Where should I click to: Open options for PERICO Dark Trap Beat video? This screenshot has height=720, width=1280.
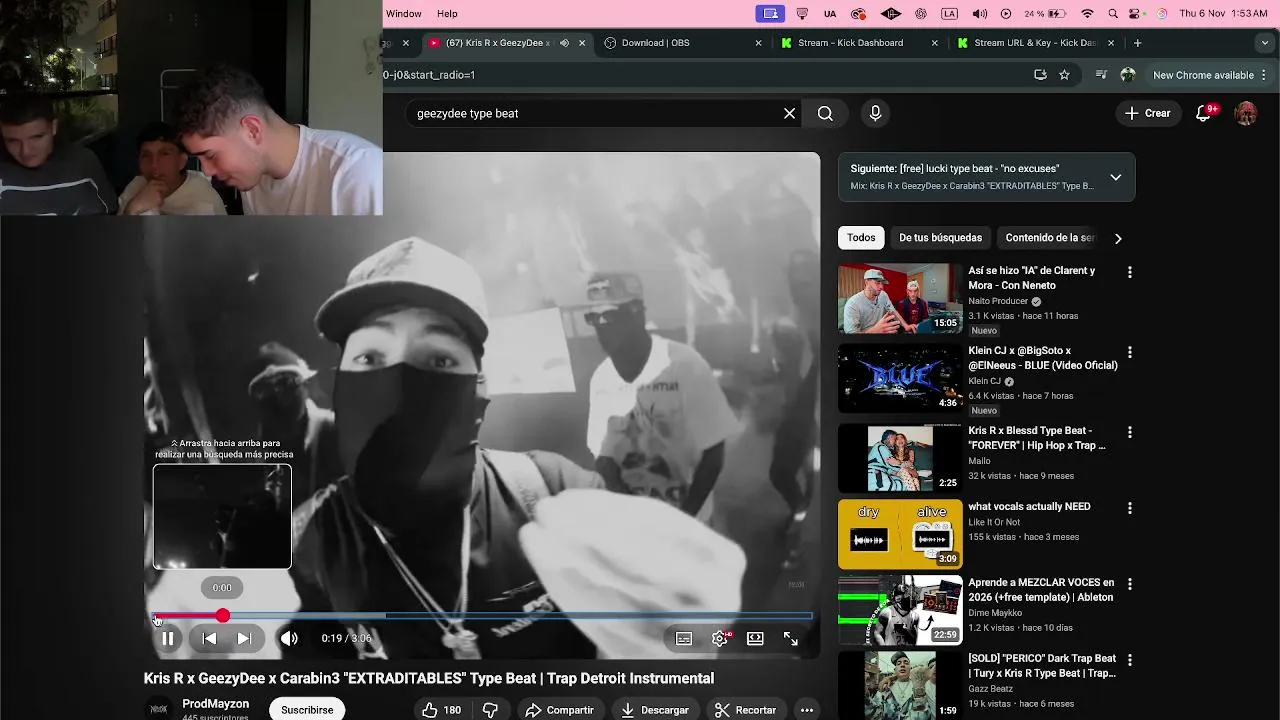click(x=1130, y=660)
